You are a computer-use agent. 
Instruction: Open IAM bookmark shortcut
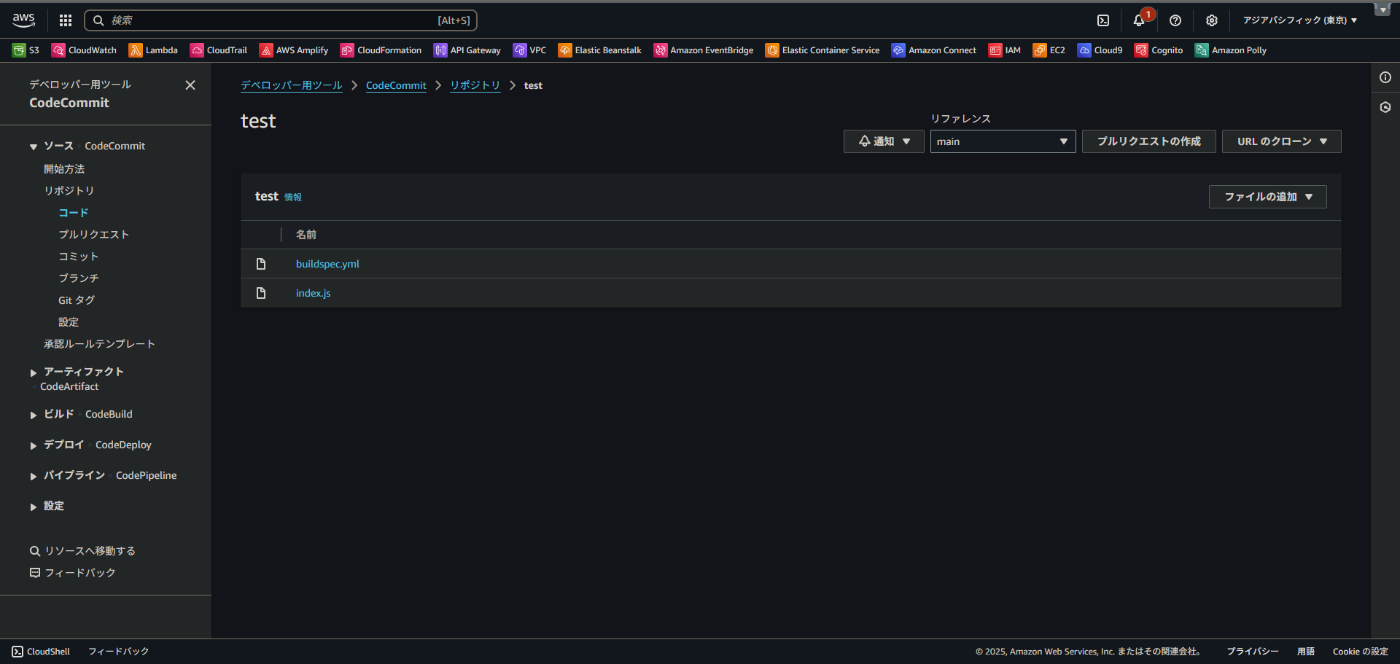(x=1005, y=50)
